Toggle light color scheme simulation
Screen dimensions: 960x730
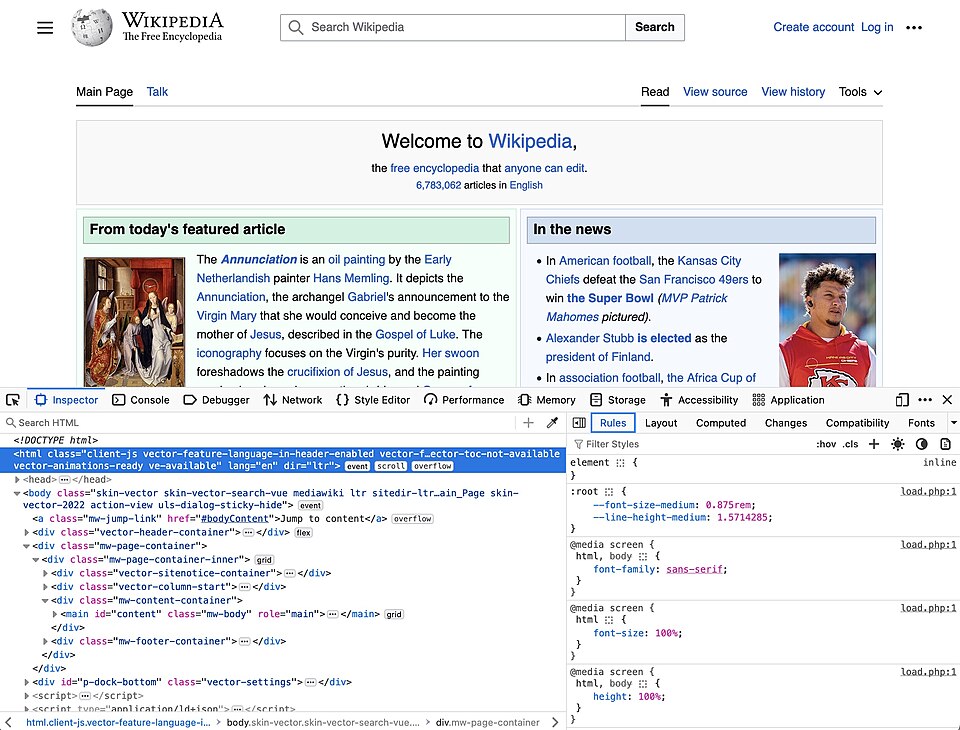tap(898, 444)
